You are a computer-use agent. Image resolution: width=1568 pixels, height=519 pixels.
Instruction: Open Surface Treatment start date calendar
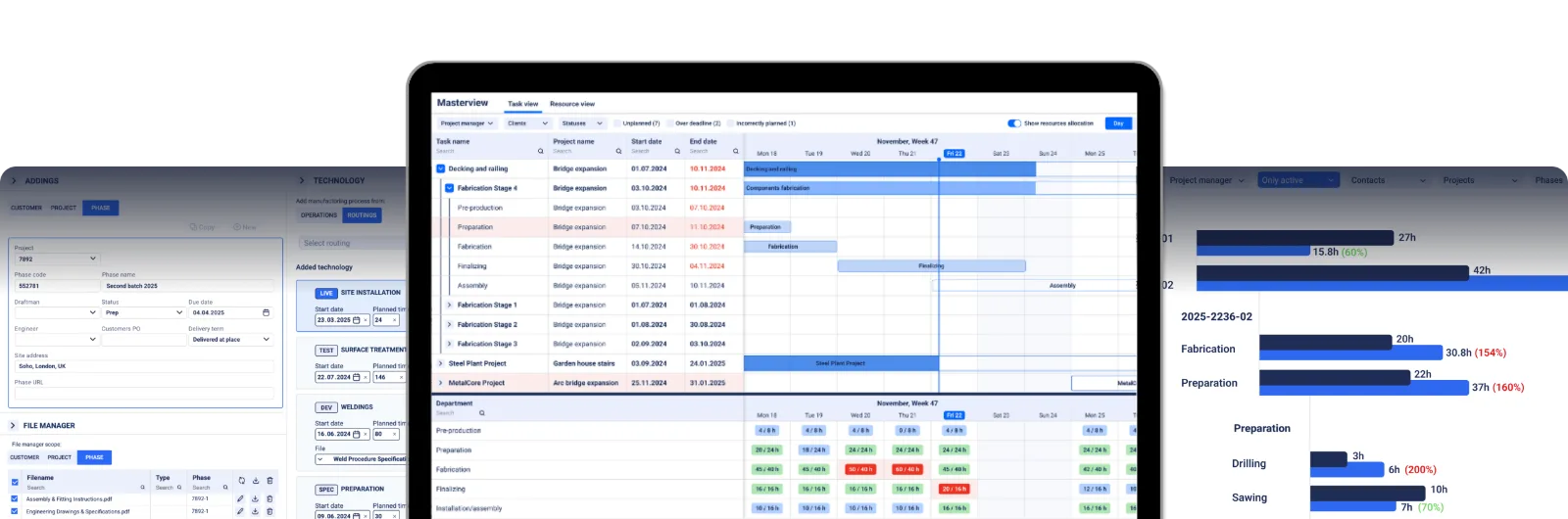(x=357, y=377)
